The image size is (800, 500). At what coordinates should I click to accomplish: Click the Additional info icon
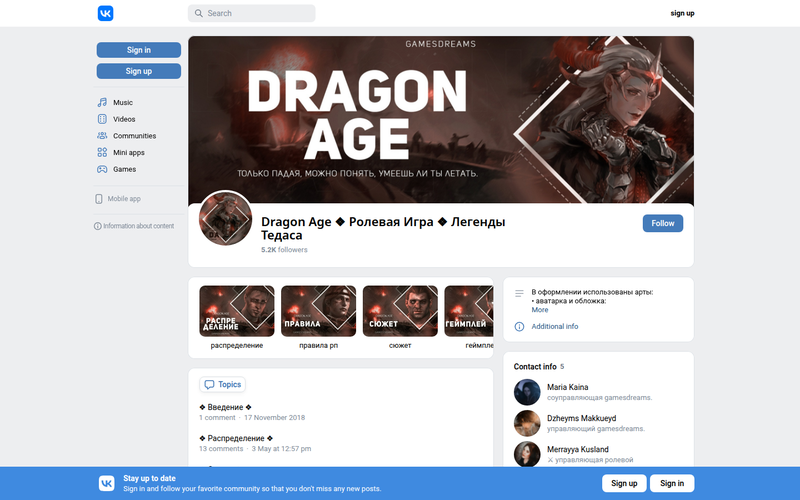click(x=519, y=327)
